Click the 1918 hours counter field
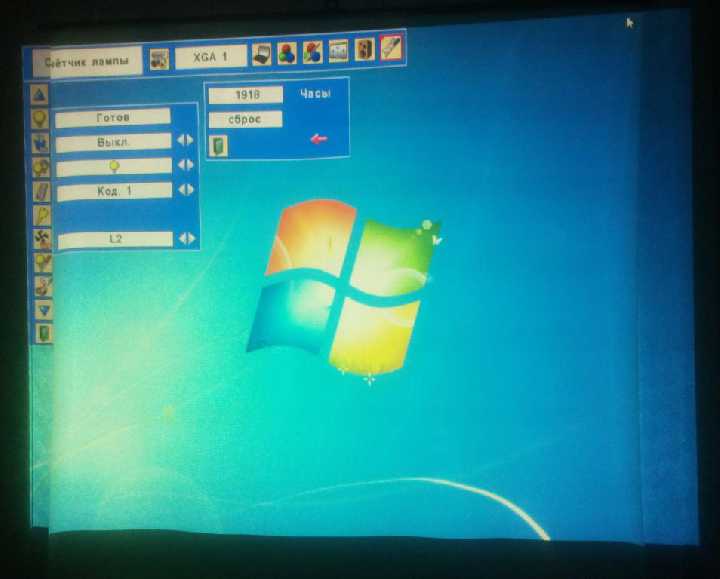This screenshot has width=720, height=579. click(246, 95)
